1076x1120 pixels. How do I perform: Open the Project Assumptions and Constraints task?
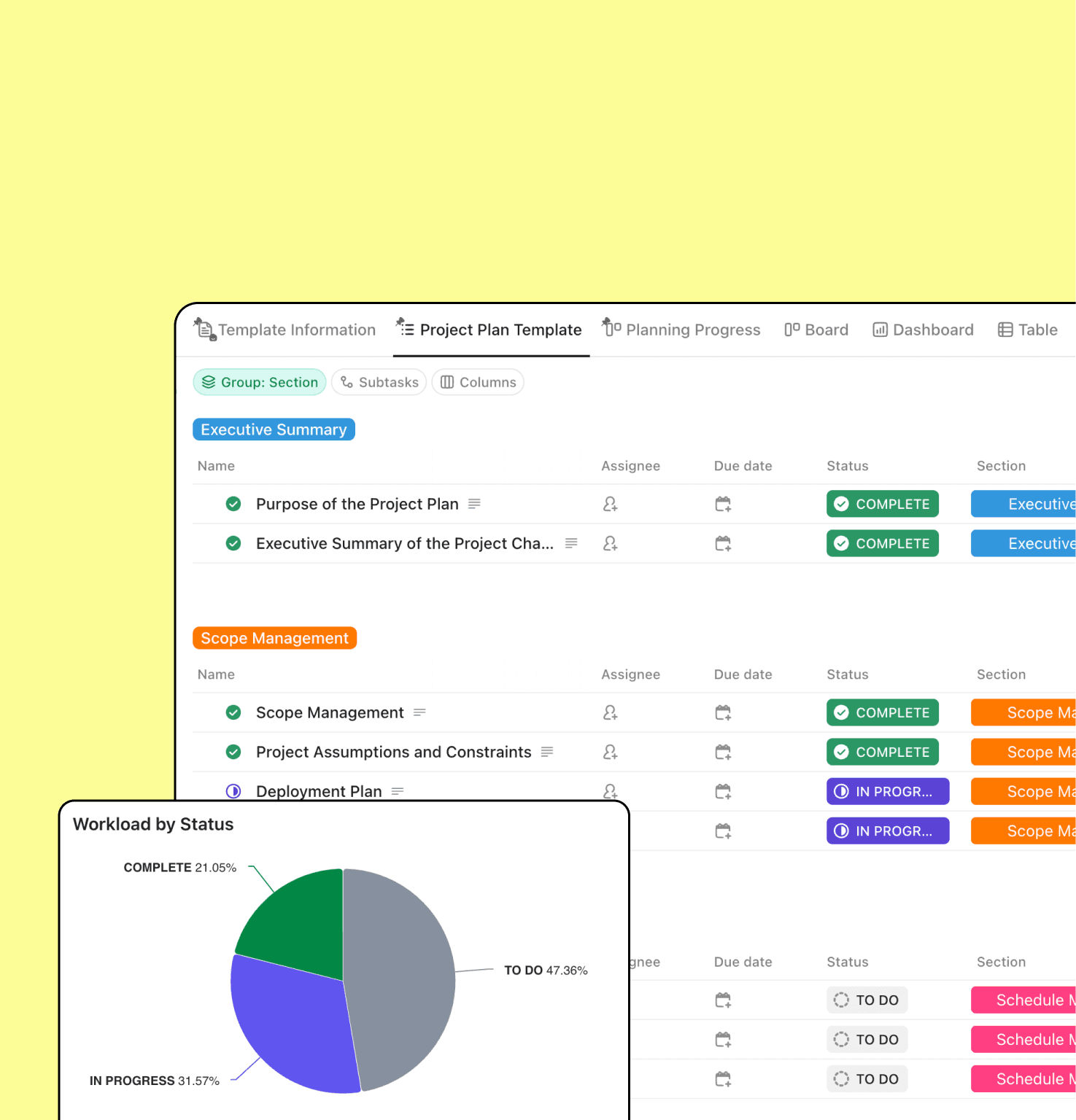coord(394,752)
